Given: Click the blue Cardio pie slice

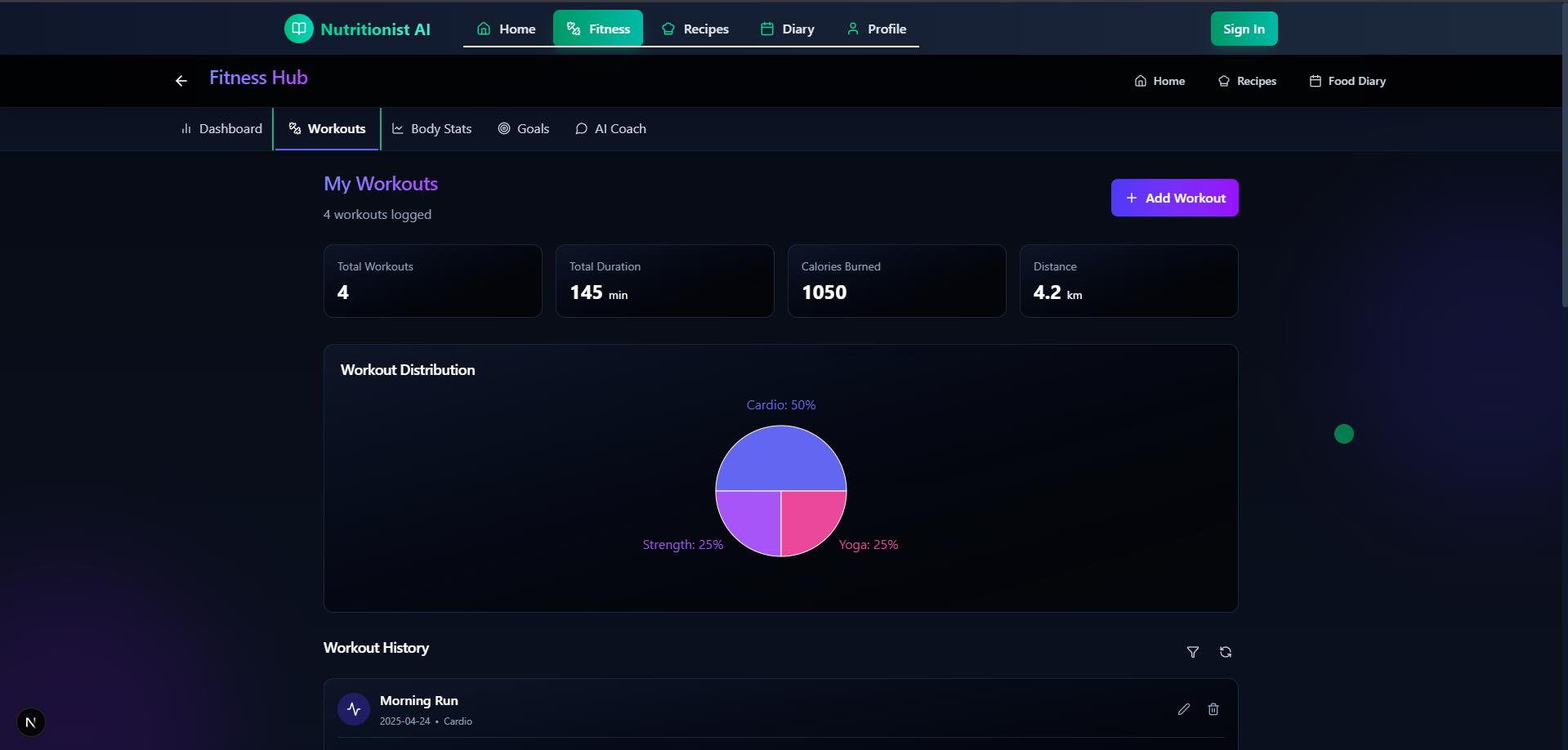Looking at the screenshot, I should pyautogui.click(x=781, y=458).
